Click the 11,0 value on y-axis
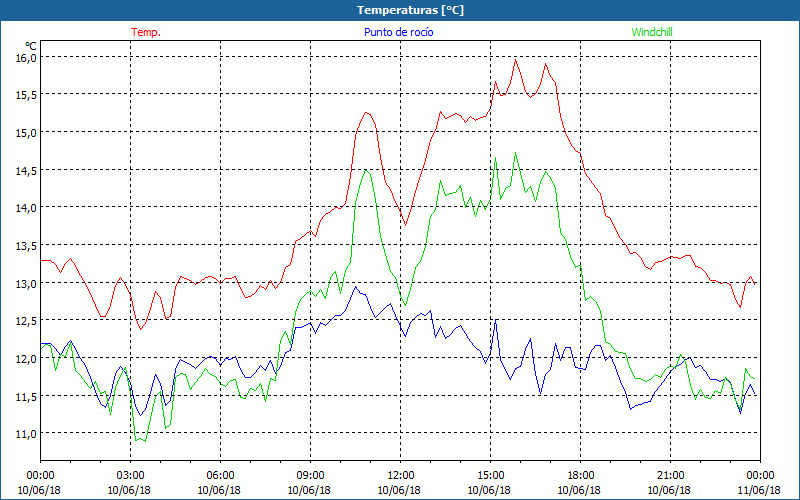Screen dimensions: 800x500 pos(26,434)
